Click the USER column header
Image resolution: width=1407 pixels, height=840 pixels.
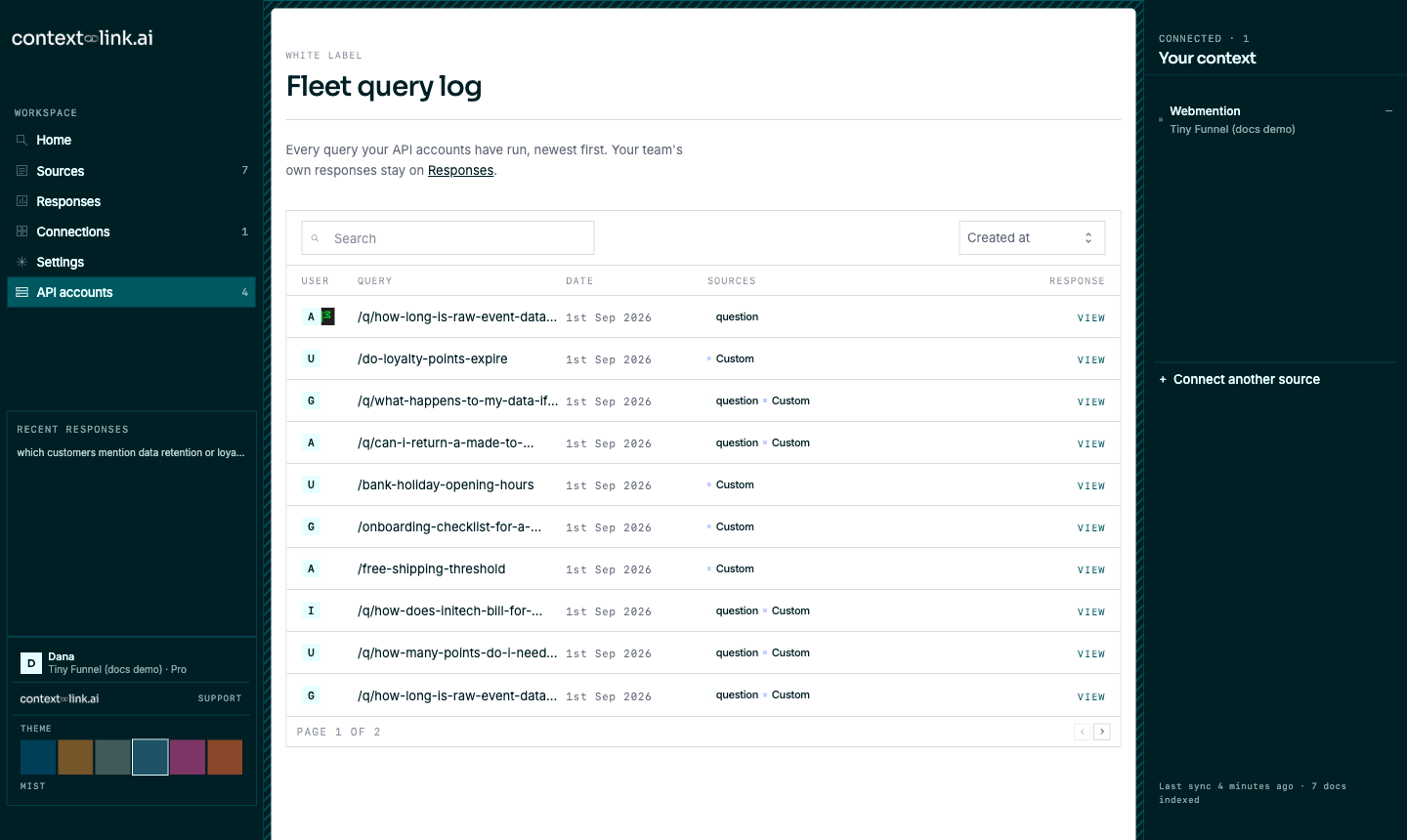(315, 281)
